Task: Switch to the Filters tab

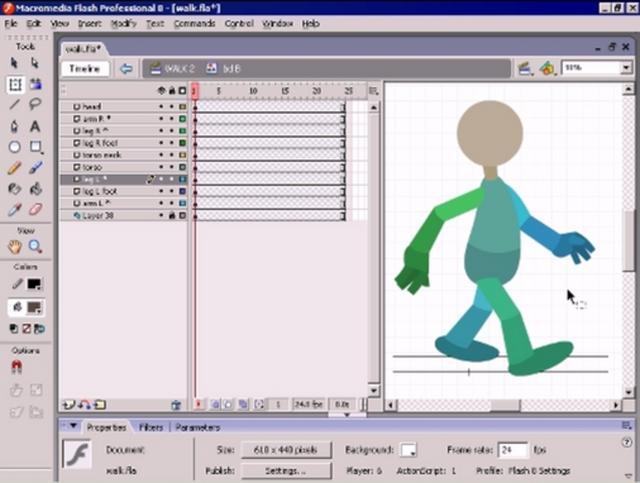Action: tap(151, 427)
